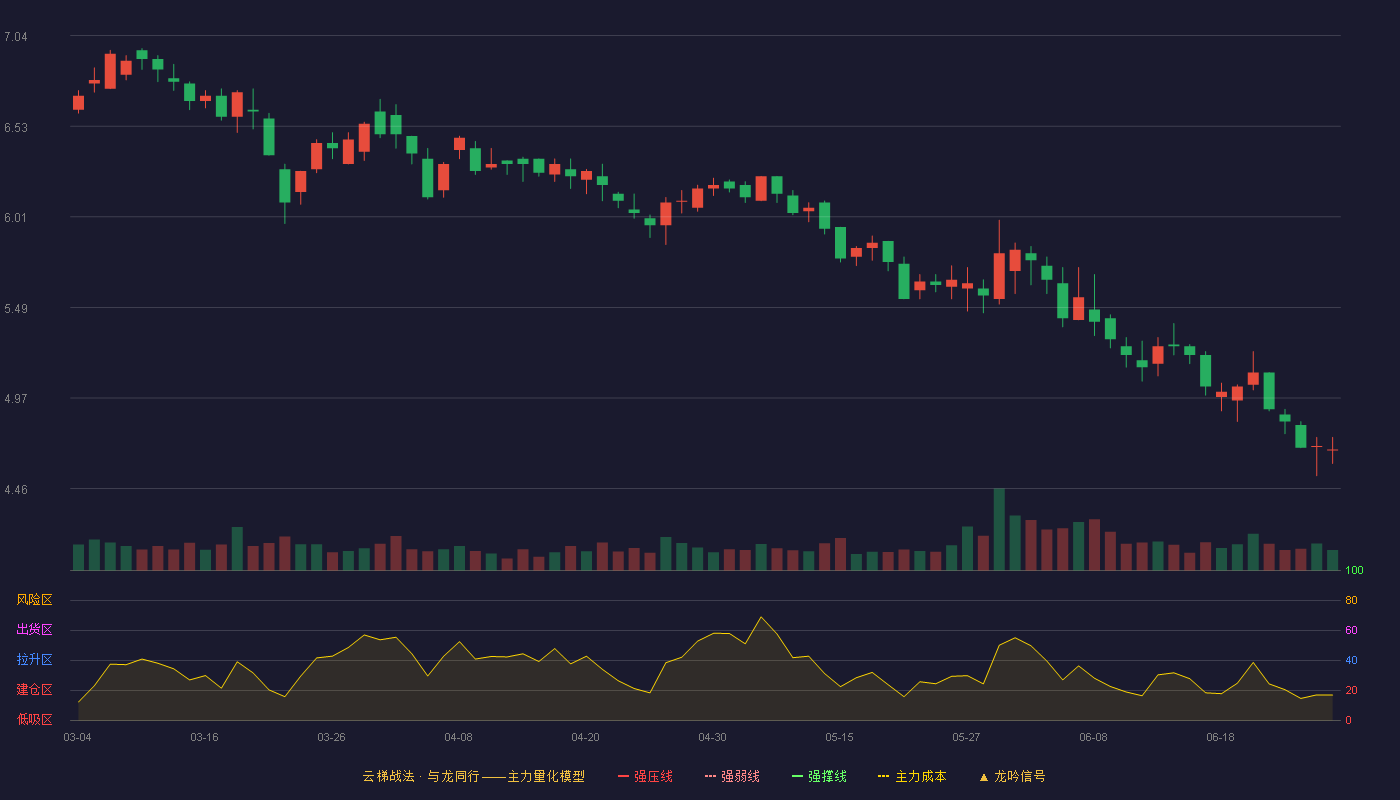Click the magenta 60 indicator axis value
The width and height of the screenshot is (1400, 800).
point(1351,631)
